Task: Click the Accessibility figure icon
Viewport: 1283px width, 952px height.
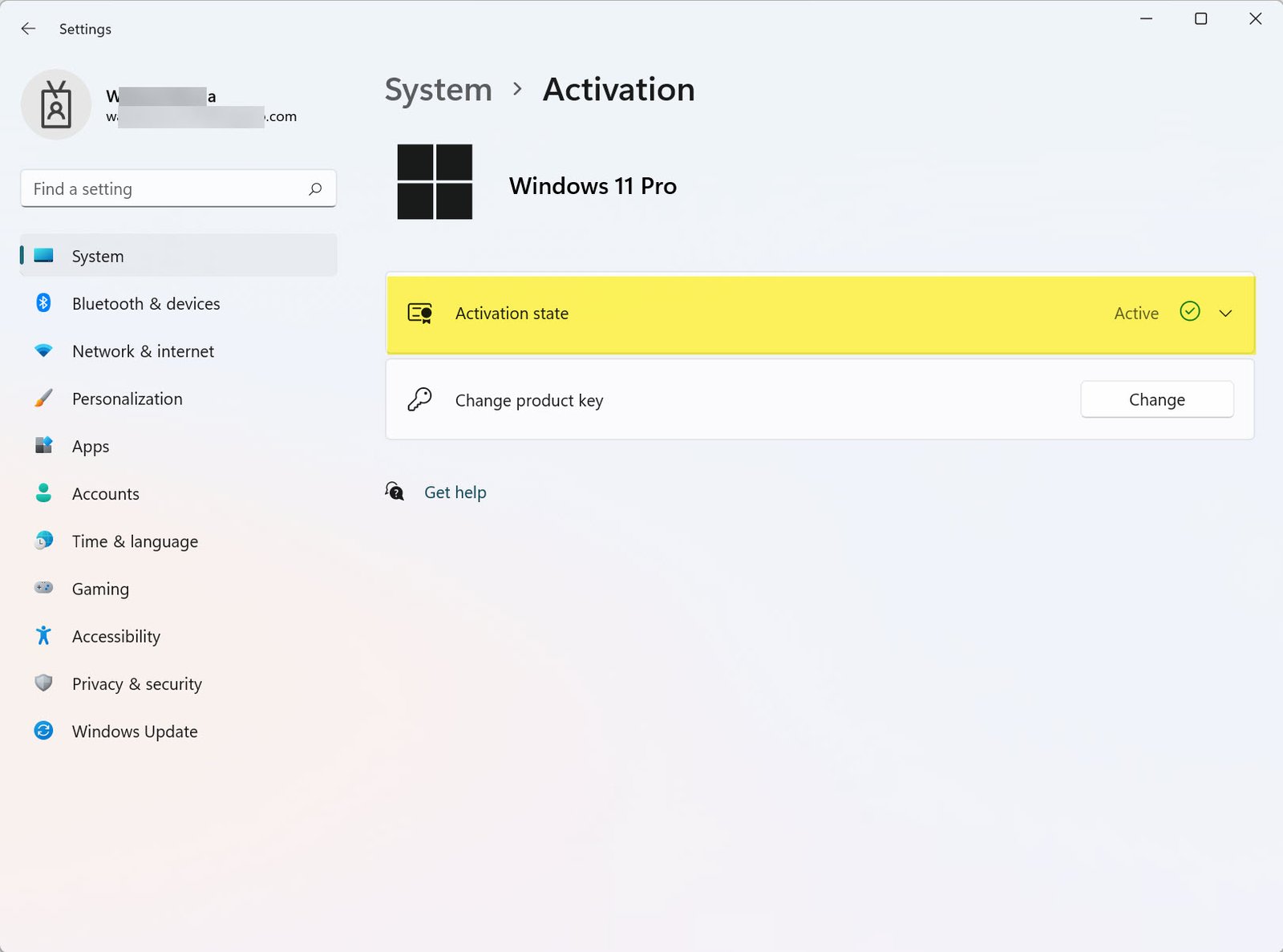Action: point(44,635)
